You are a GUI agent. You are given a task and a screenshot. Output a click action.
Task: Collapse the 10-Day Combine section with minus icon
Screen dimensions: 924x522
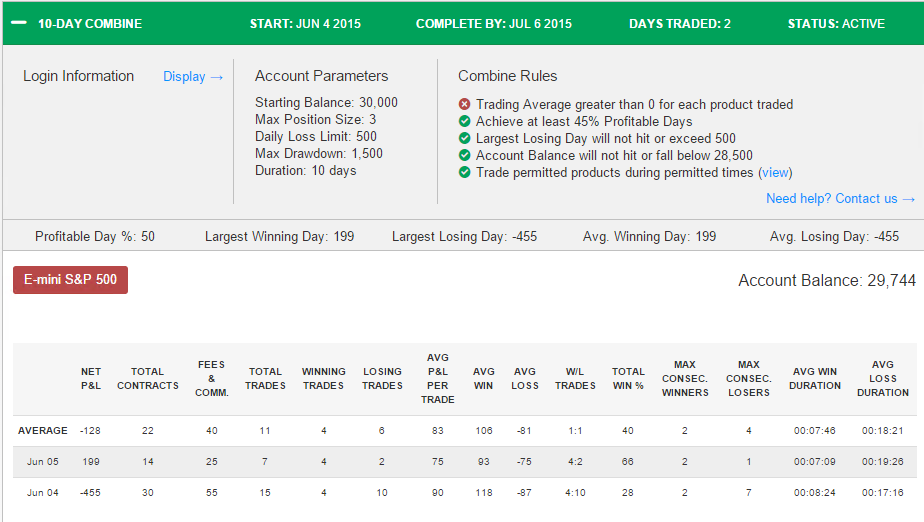pyautogui.click(x=19, y=23)
